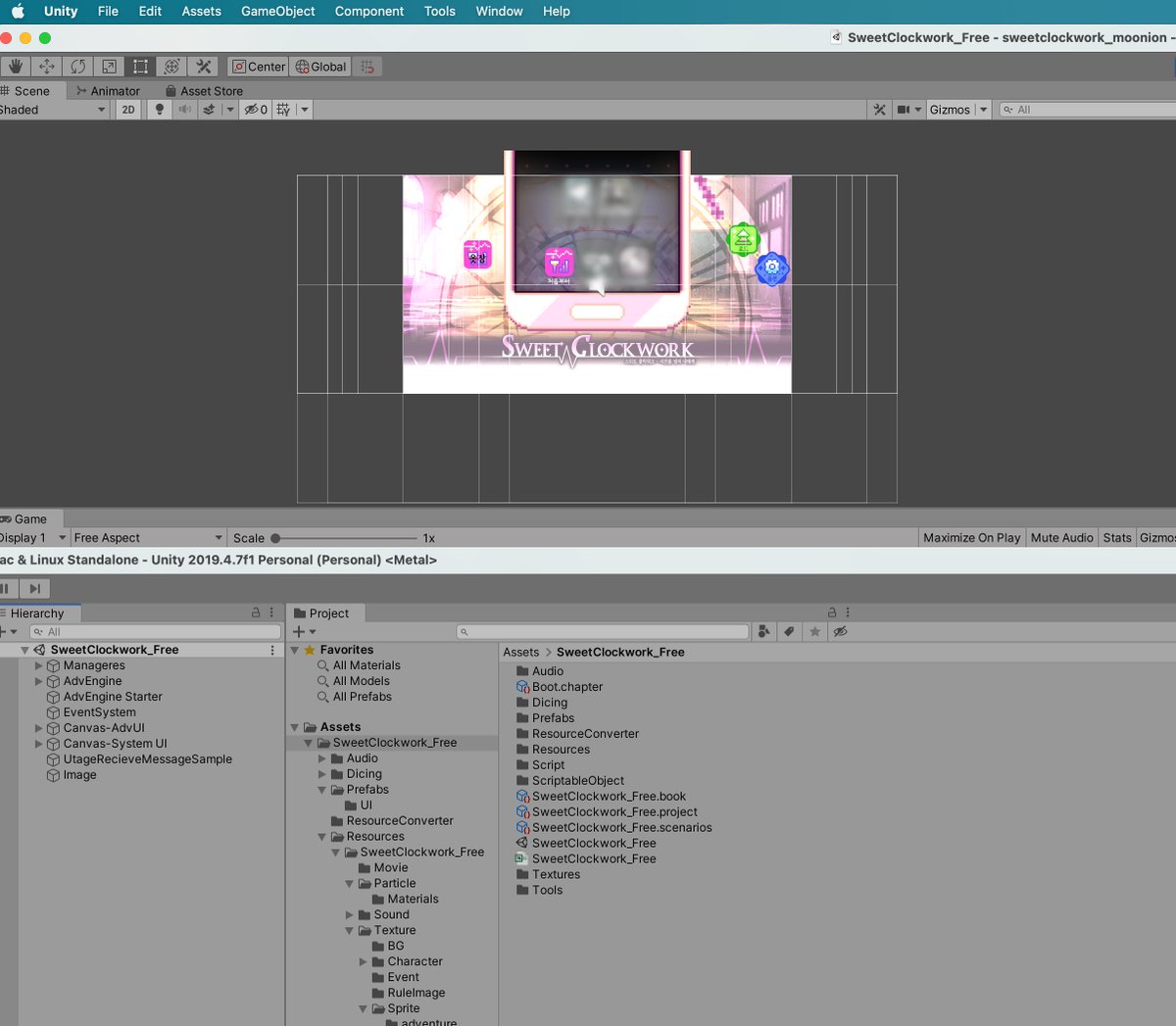Click the grid snapping icon
1176x1026 pixels.
[x=367, y=67]
